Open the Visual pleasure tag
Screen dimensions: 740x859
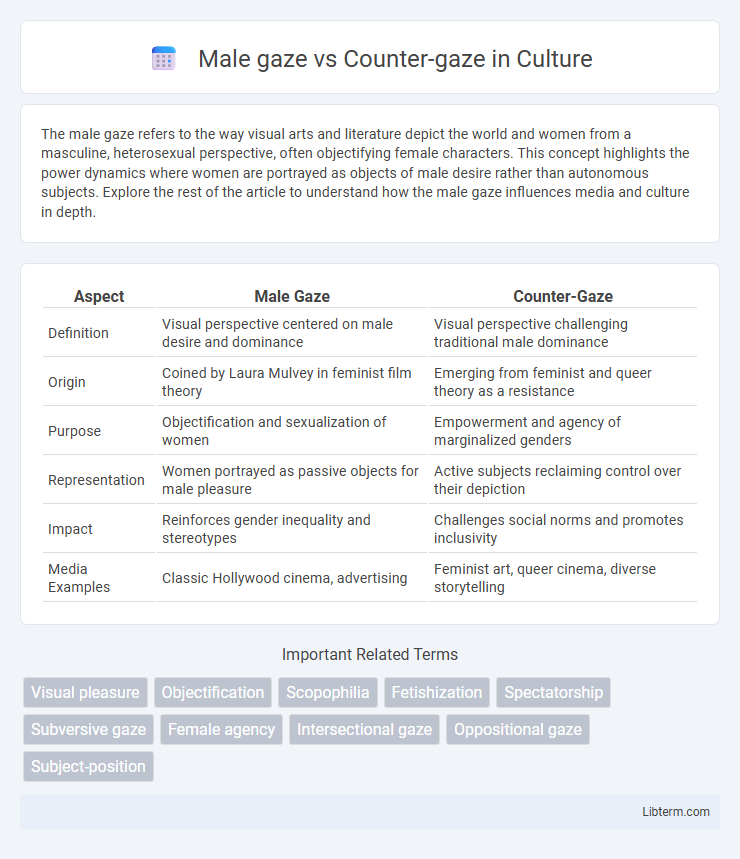[85, 692]
